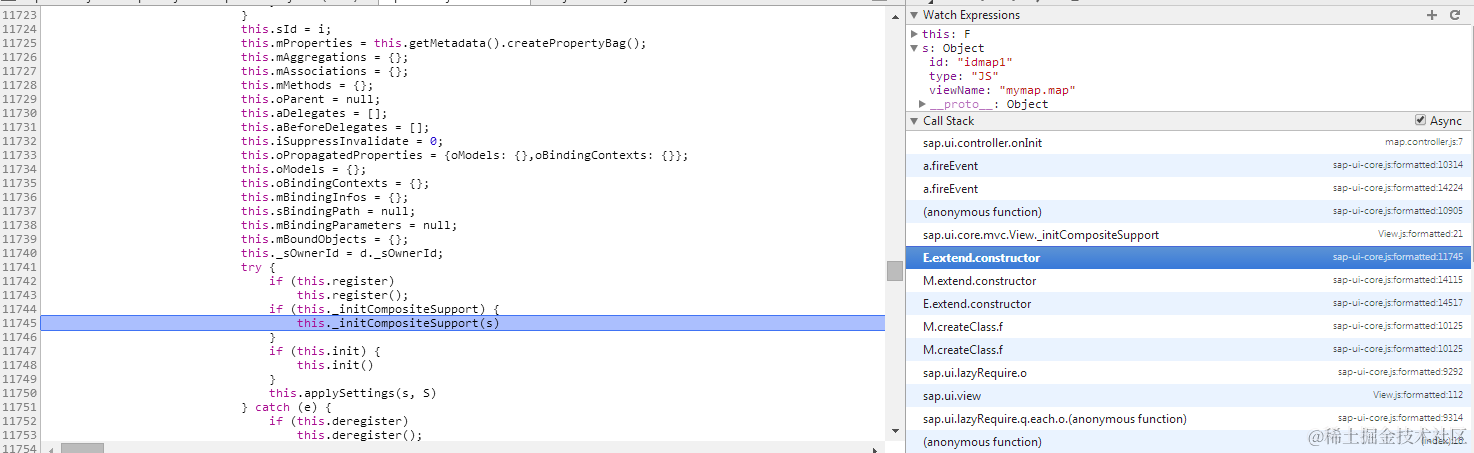This screenshot has width=1474, height=453.
Task: Expand the 'this: F' watch entry
Action: [x=914, y=34]
